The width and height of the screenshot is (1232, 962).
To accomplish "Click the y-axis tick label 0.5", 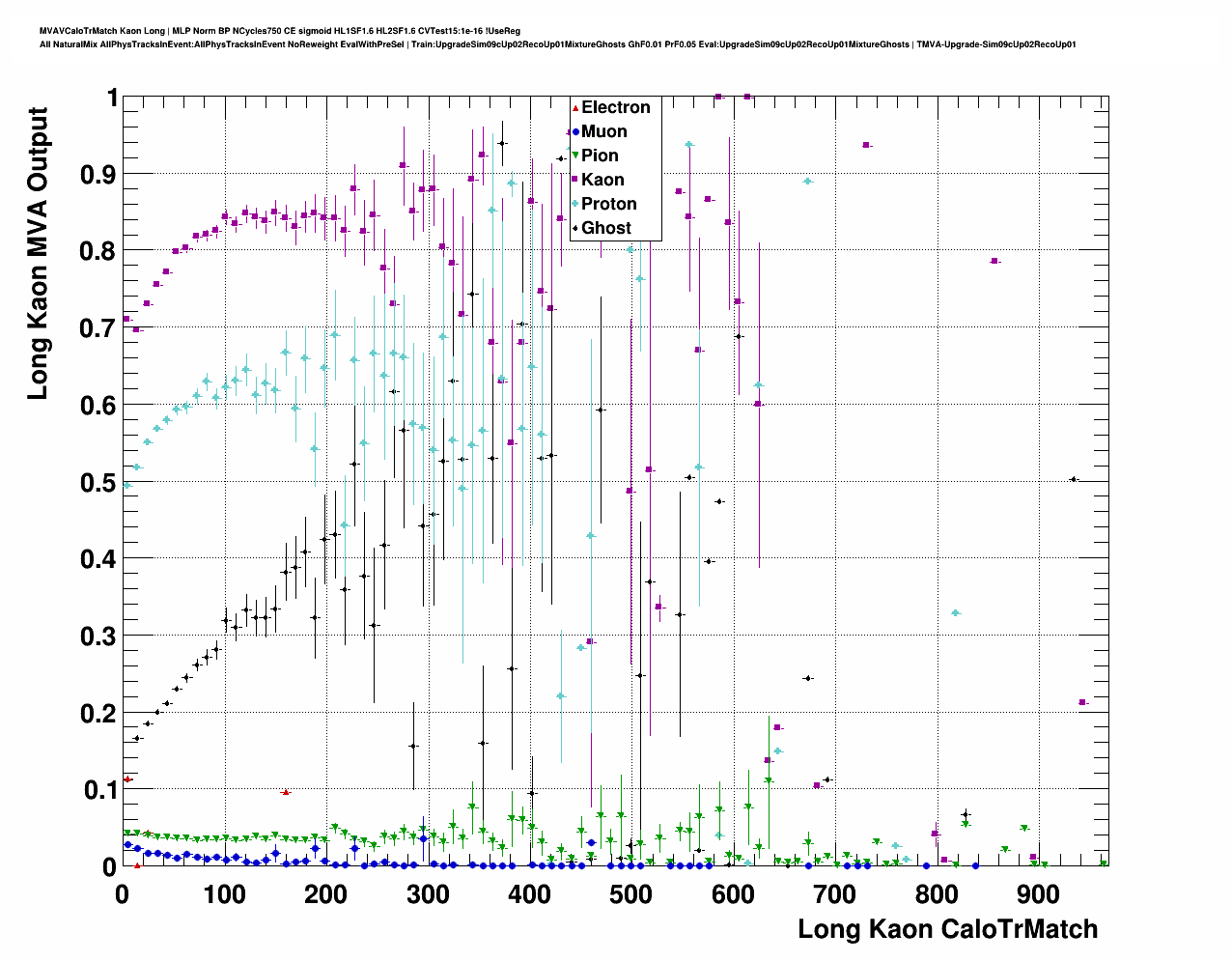I will [97, 482].
